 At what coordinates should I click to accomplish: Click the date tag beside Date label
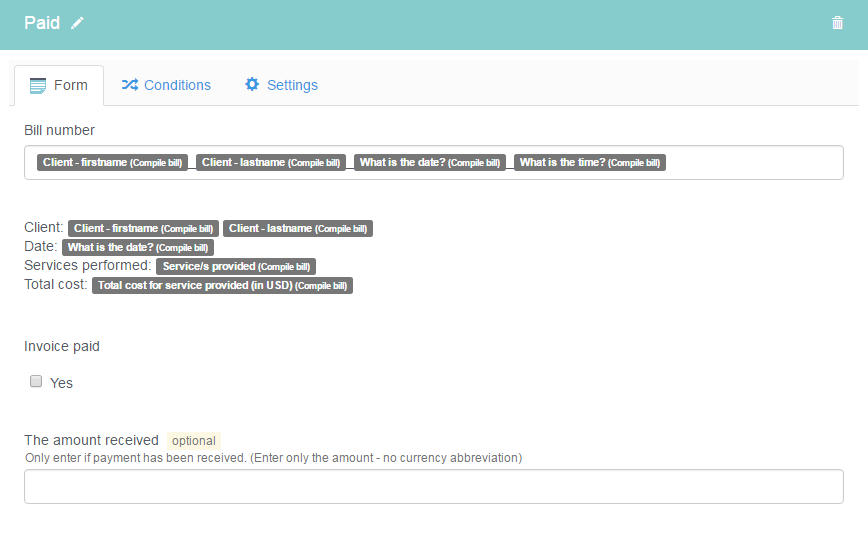[x=138, y=247]
